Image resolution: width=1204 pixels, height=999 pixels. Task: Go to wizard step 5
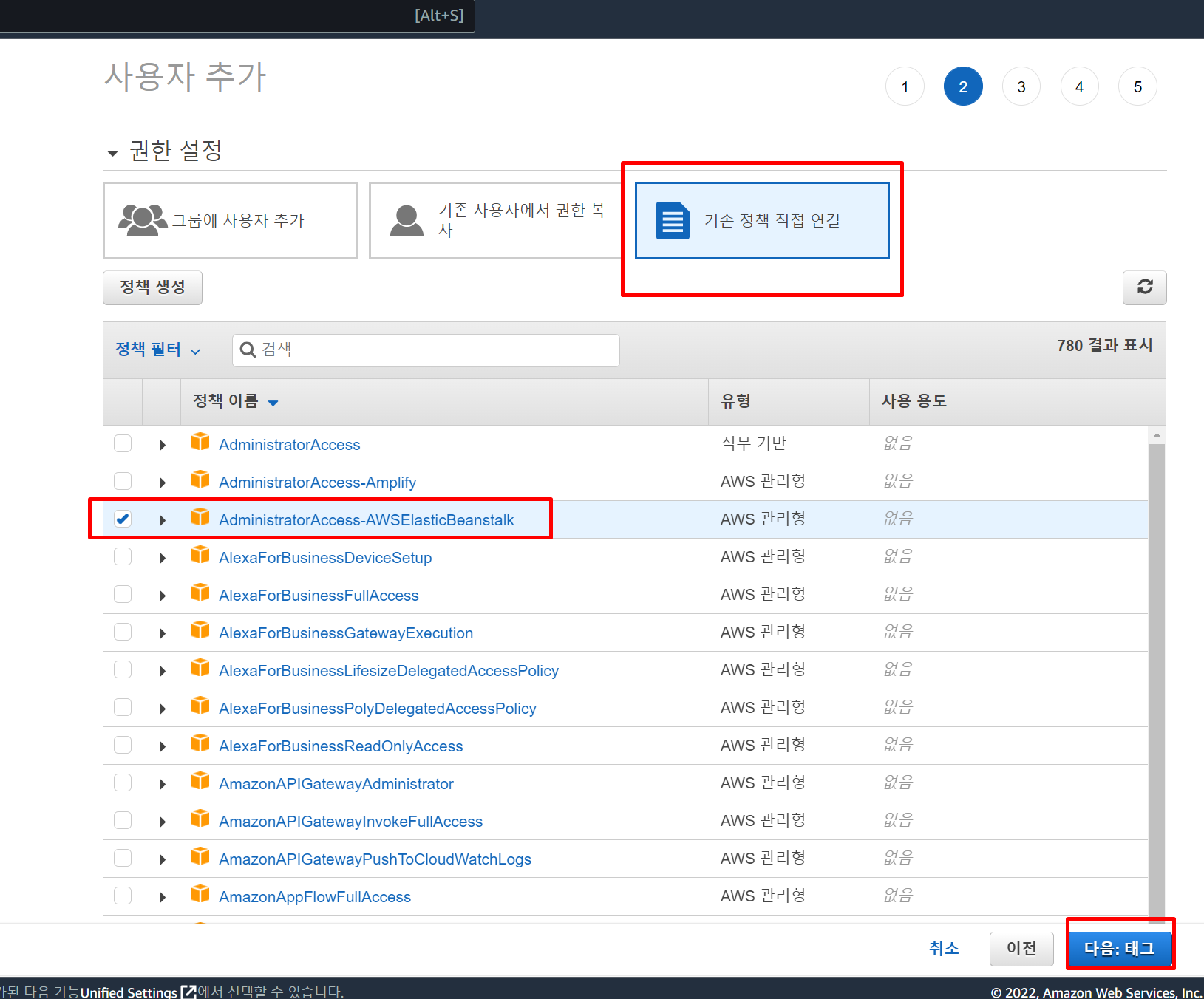[1138, 86]
